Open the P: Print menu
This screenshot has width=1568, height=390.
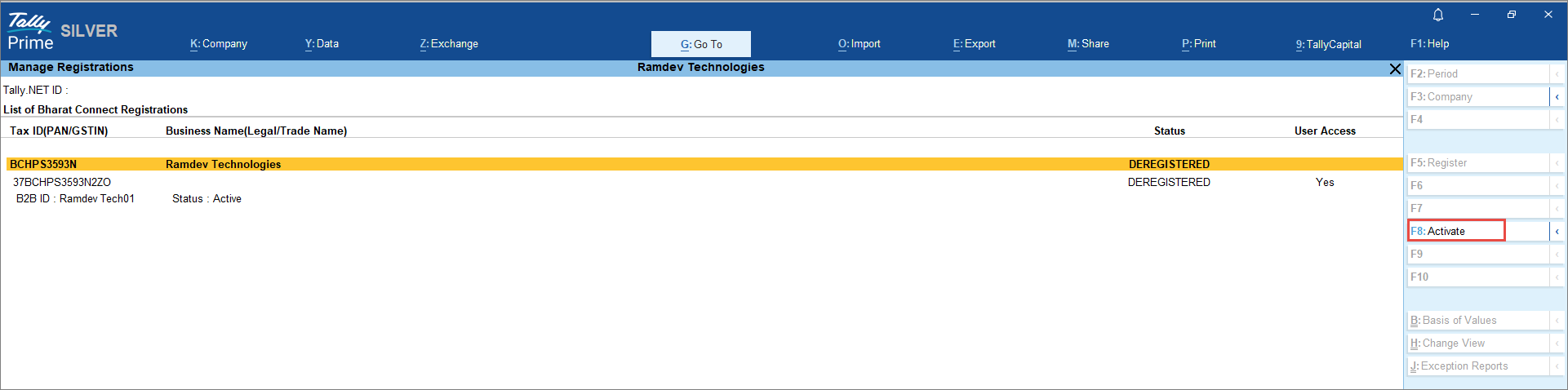pos(1198,44)
